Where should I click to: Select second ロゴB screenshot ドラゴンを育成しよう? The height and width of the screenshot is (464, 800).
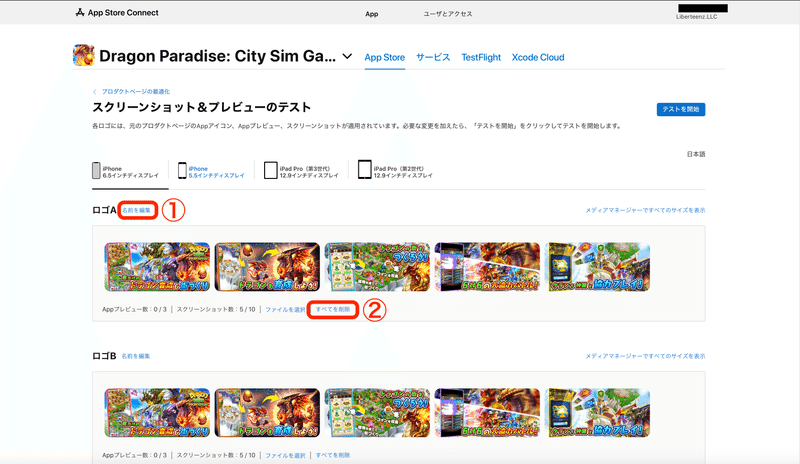[267, 413]
